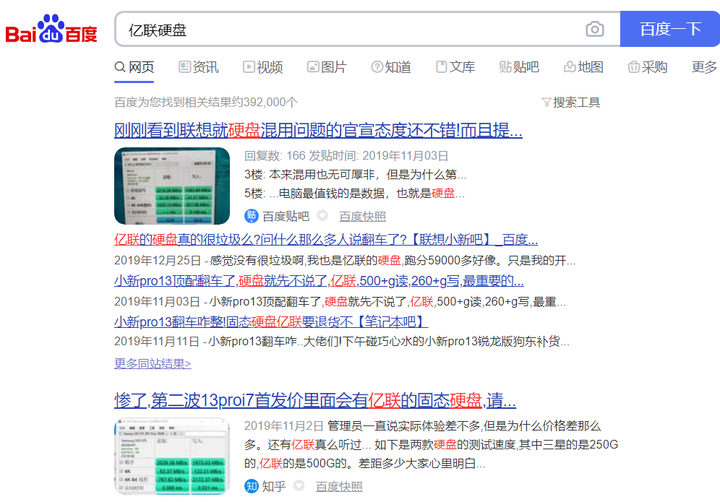Click text 回复数: 166 发贴时间
Viewport: 720px width, 502px height.
[346, 156]
